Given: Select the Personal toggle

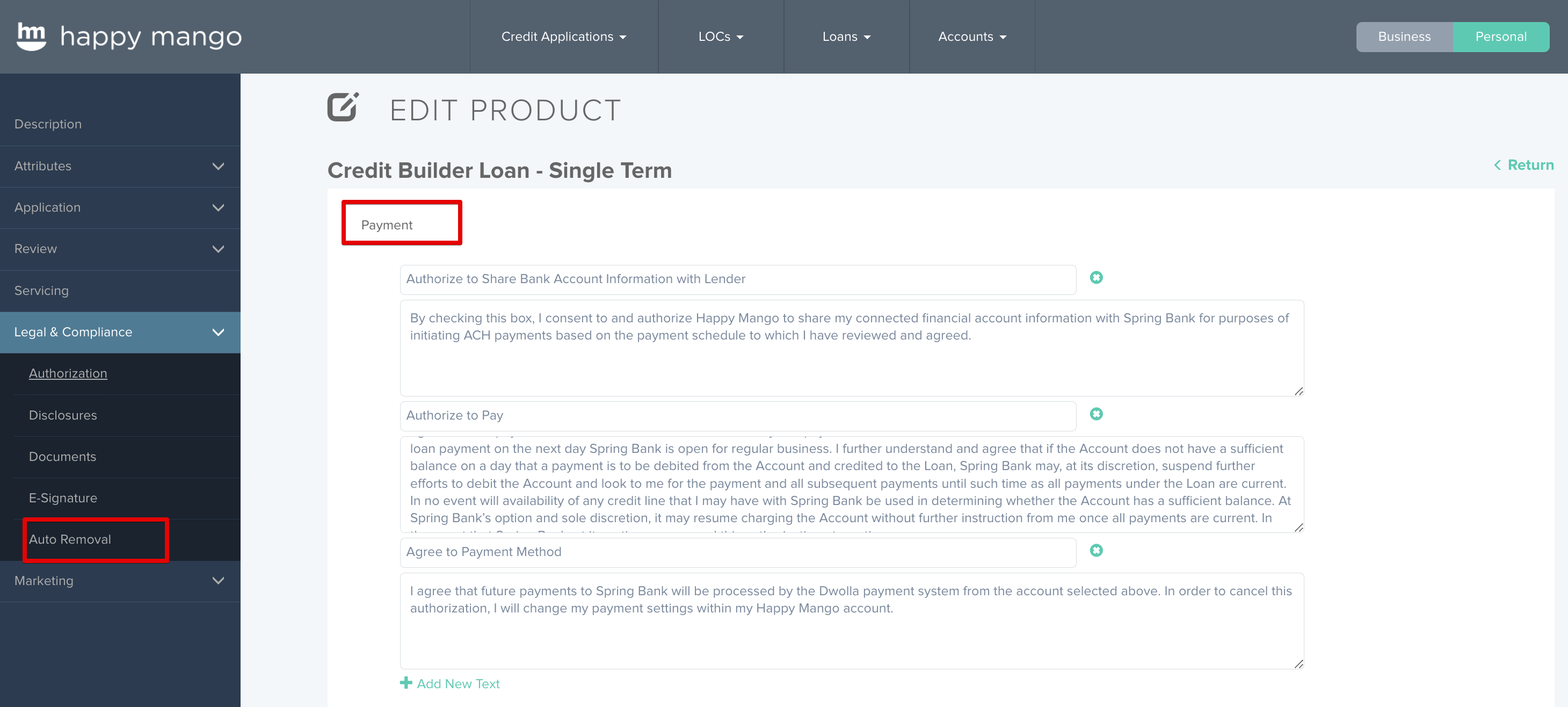Looking at the screenshot, I should (1500, 37).
